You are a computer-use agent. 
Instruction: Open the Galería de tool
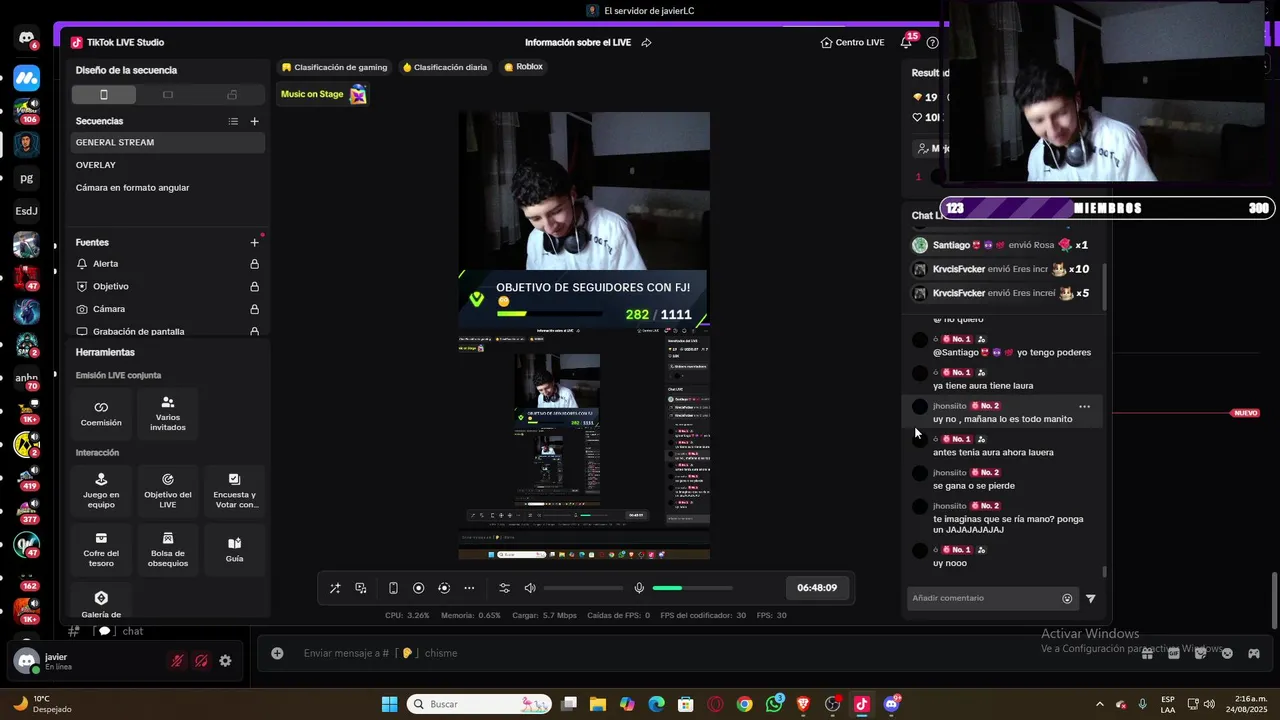click(101, 603)
